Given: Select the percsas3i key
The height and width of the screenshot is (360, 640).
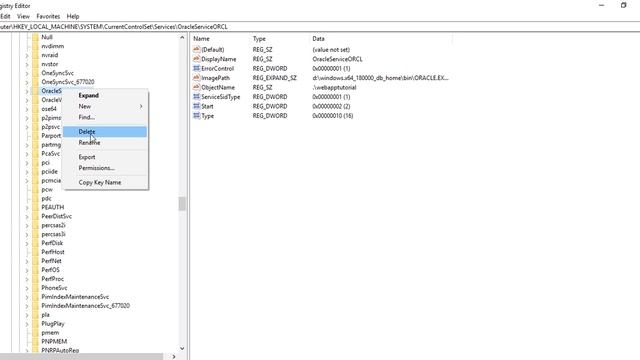Looking at the screenshot, I should pos(53,234).
